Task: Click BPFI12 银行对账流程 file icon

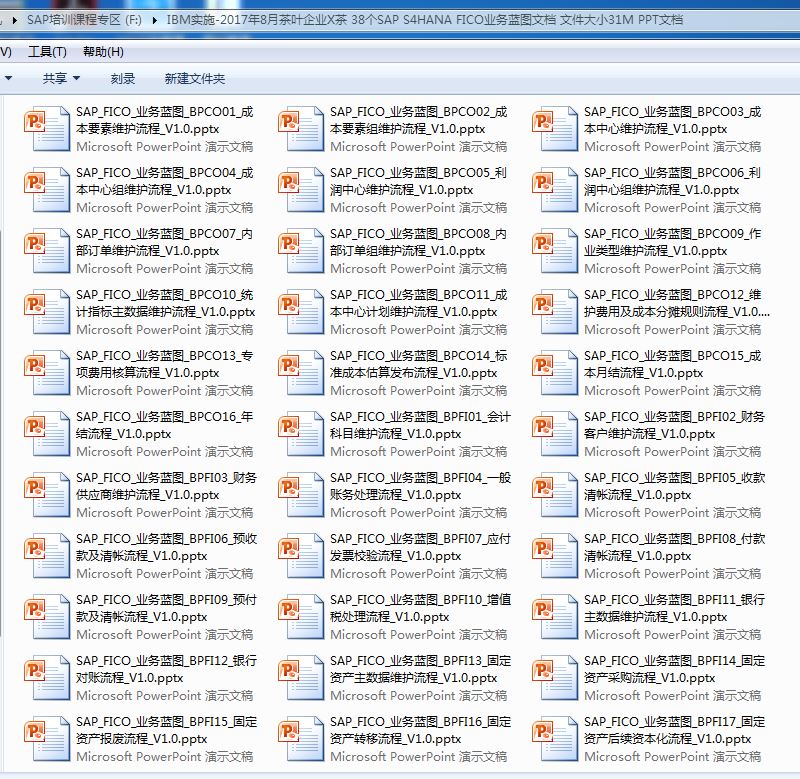Action: (x=47, y=677)
